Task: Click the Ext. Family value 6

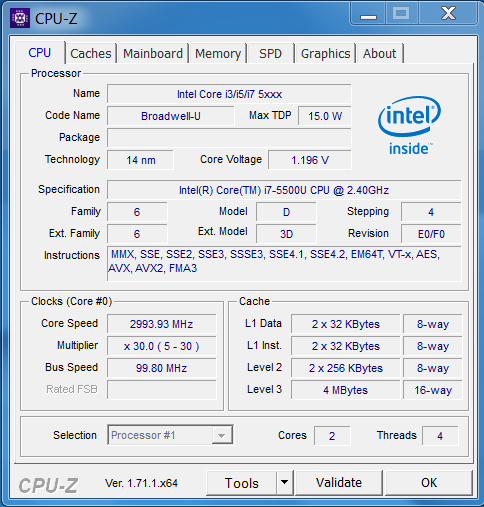Action: 137,234
